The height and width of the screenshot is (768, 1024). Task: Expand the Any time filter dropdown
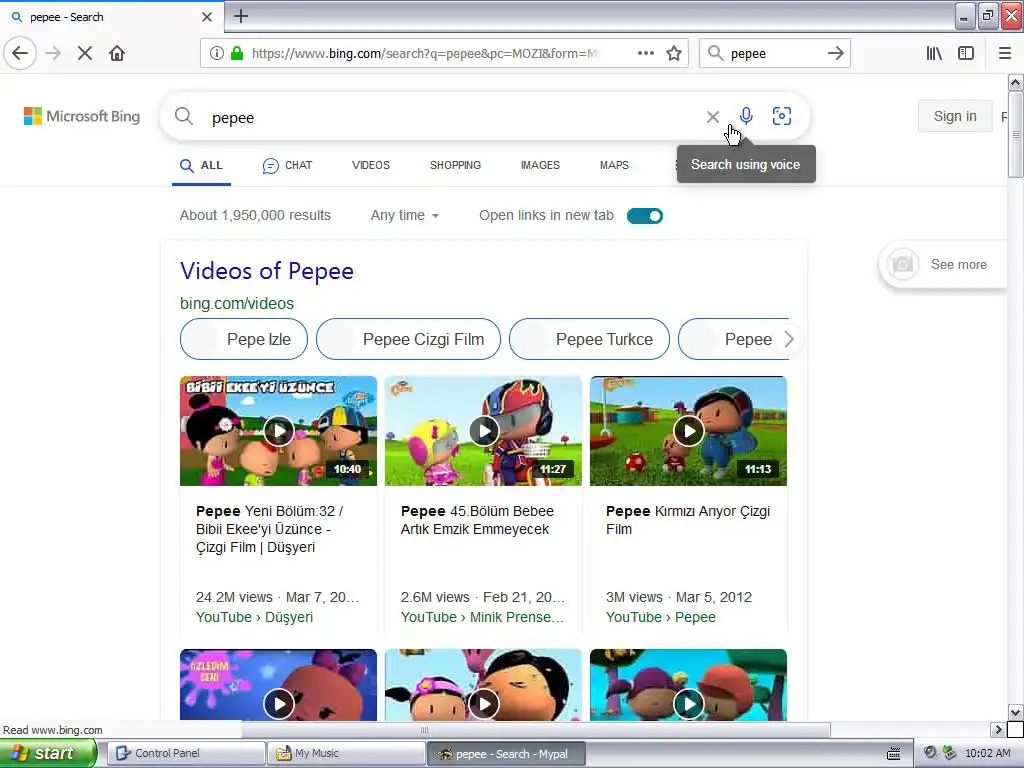(404, 216)
